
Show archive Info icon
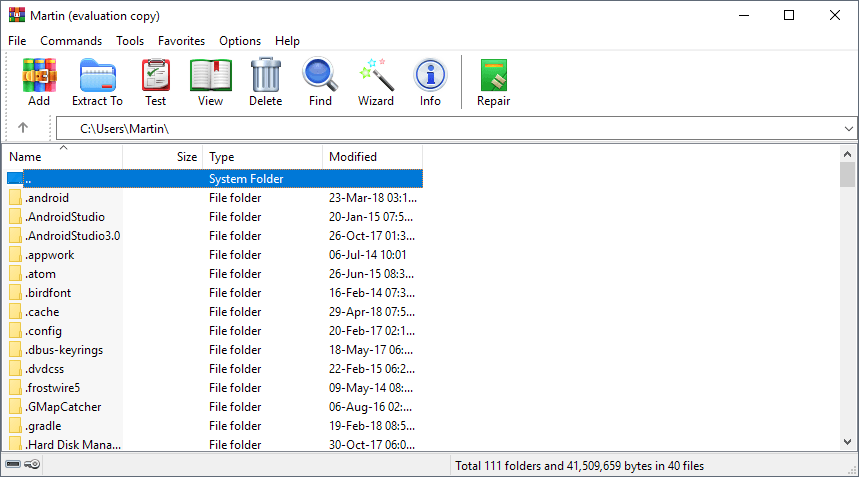430,75
